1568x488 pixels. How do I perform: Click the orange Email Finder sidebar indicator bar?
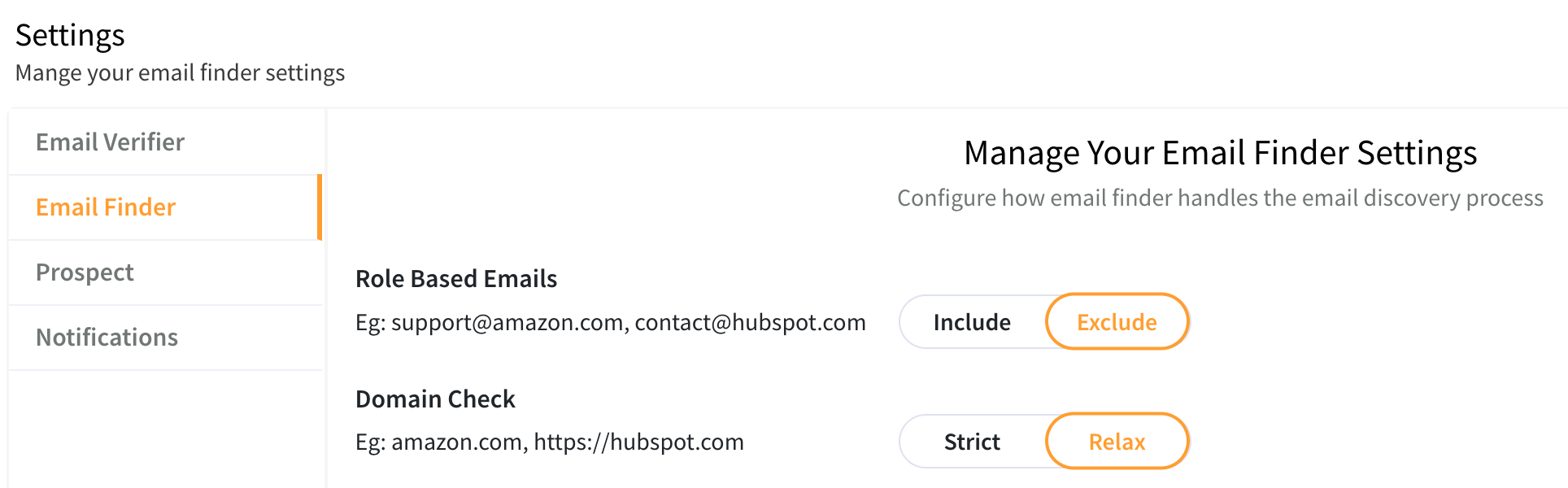[x=320, y=207]
